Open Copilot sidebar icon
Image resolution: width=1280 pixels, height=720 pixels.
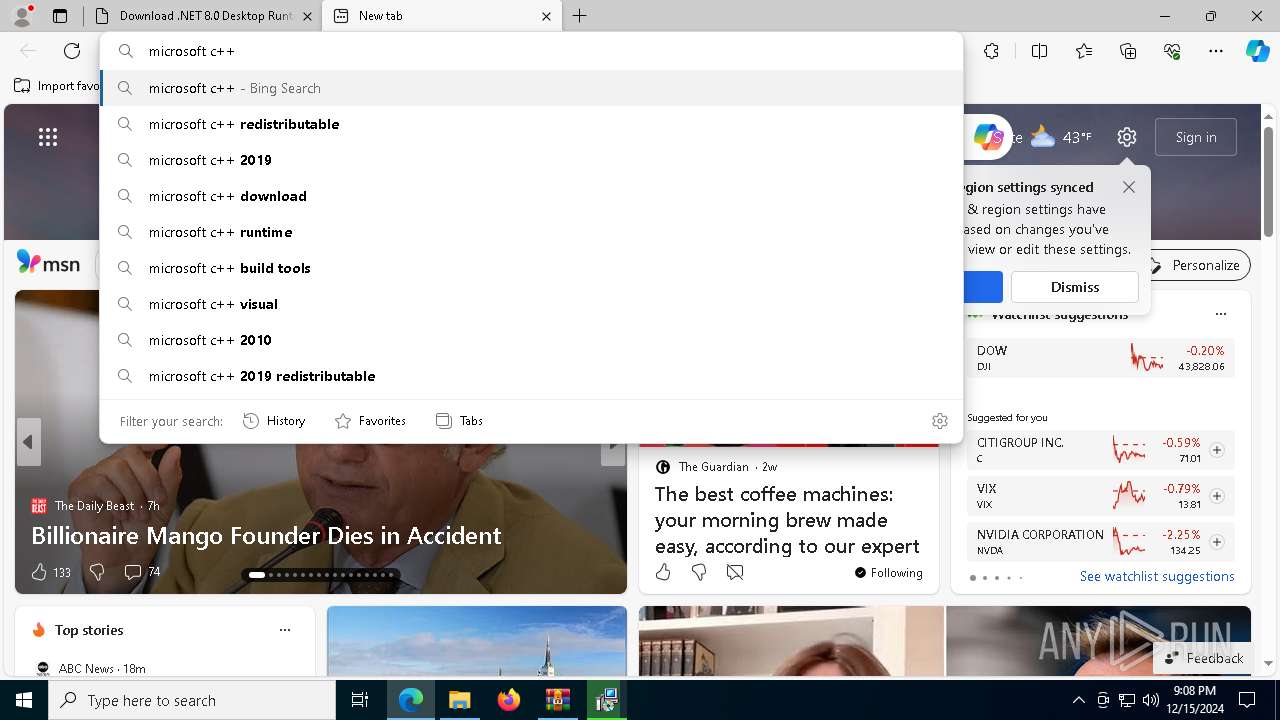pyautogui.click(x=1257, y=51)
